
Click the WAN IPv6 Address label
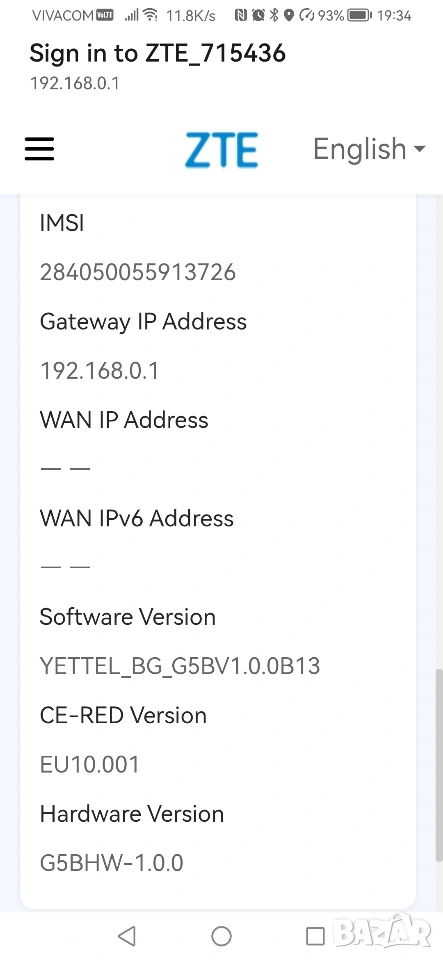tap(136, 519)
